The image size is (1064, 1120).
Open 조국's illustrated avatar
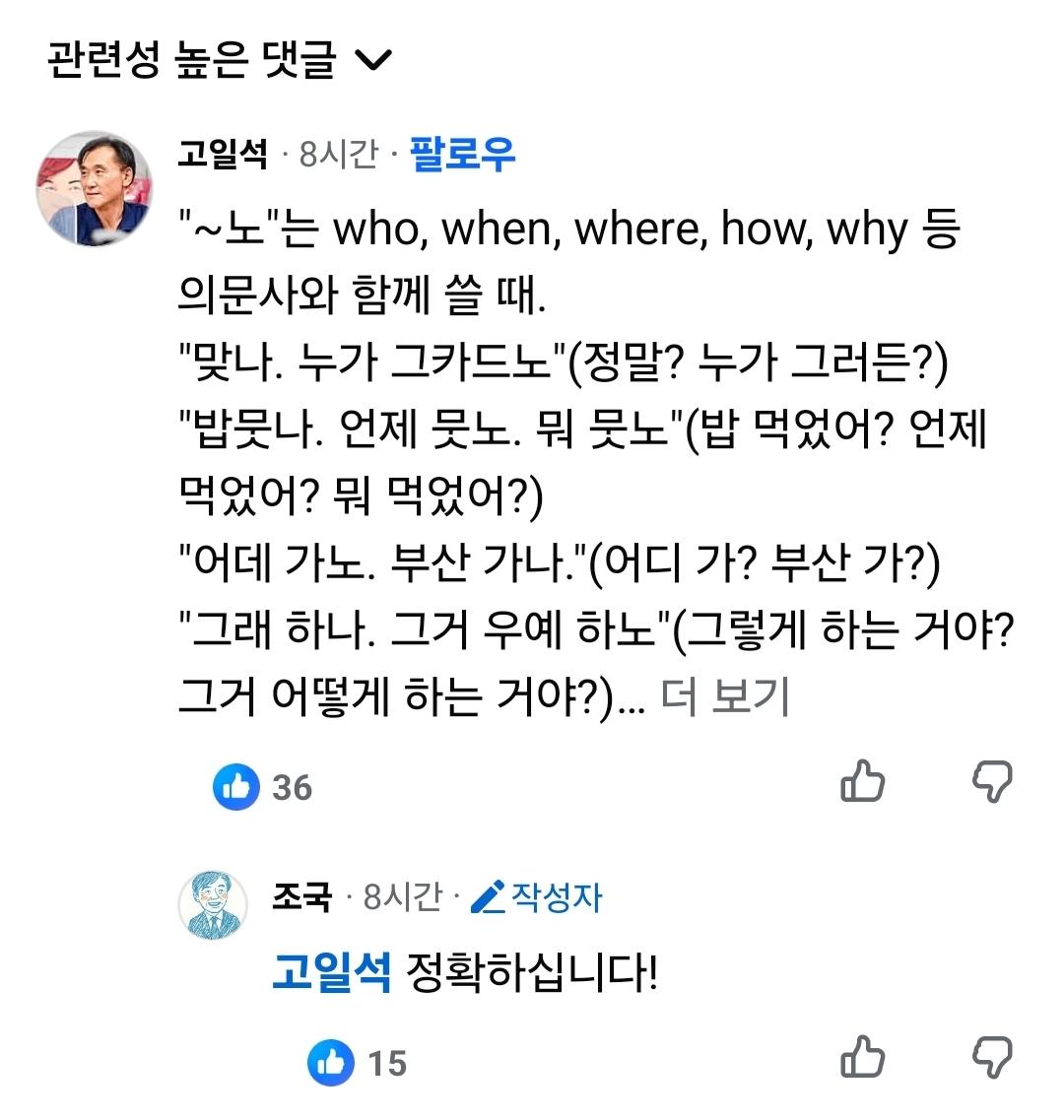[x=212, y=904]
